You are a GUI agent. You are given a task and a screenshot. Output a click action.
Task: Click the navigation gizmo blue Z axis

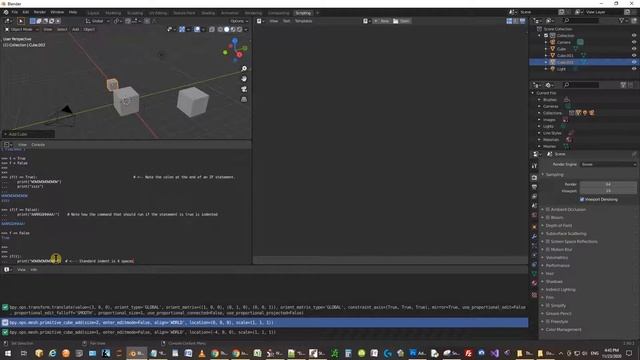(235, 41)
